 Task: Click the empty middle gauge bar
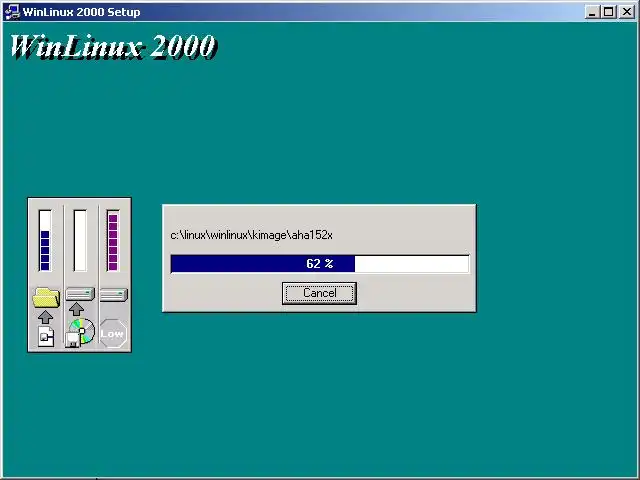(80, 240)
